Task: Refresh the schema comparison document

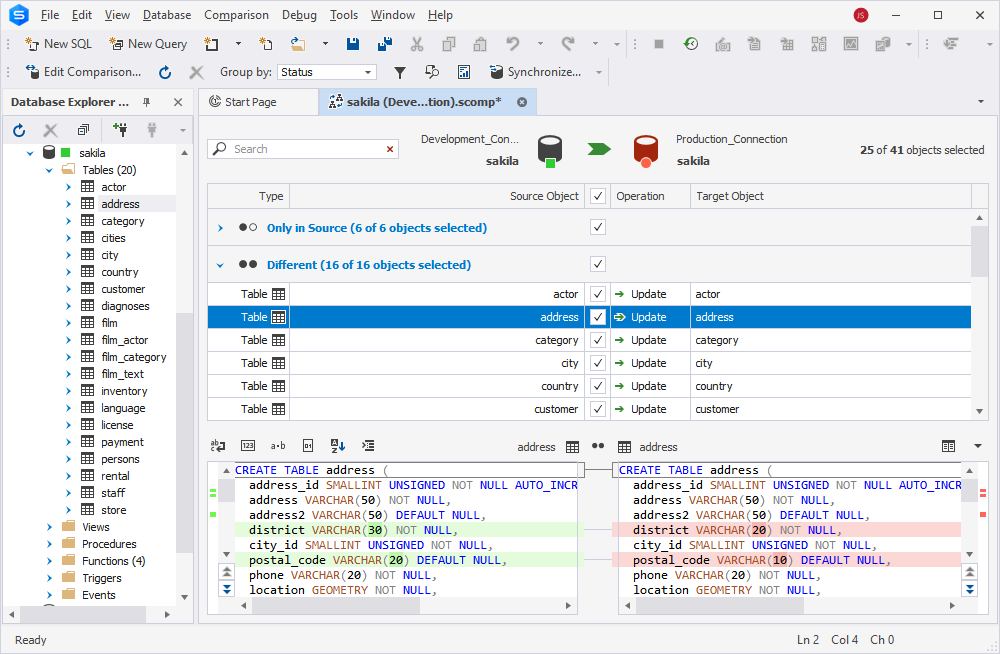Action: pyautogui.click(x=165, y=72)
